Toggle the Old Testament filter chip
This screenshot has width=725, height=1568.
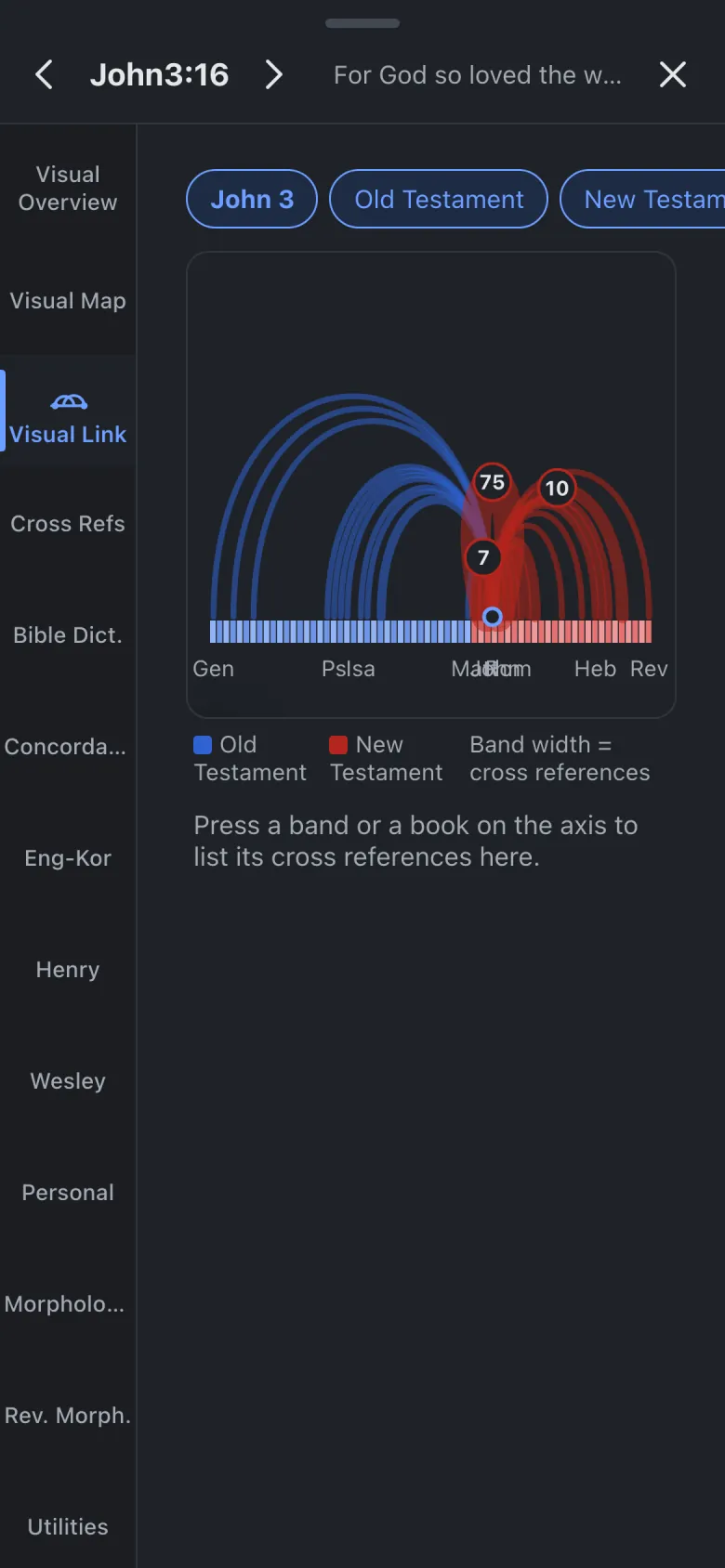pyautogui.click(x=439, y=199)
